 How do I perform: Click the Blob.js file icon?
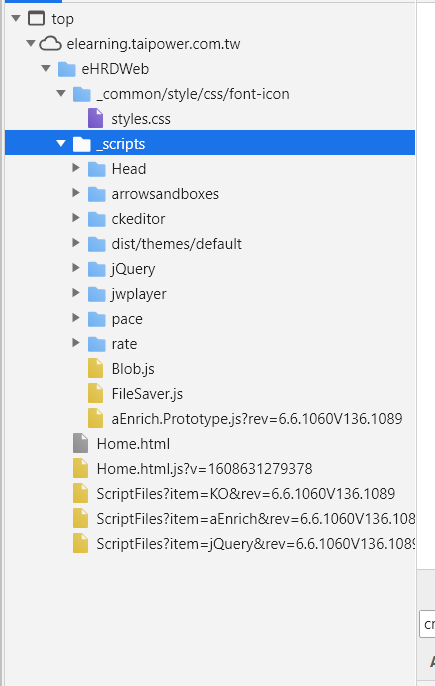[95, 368]
